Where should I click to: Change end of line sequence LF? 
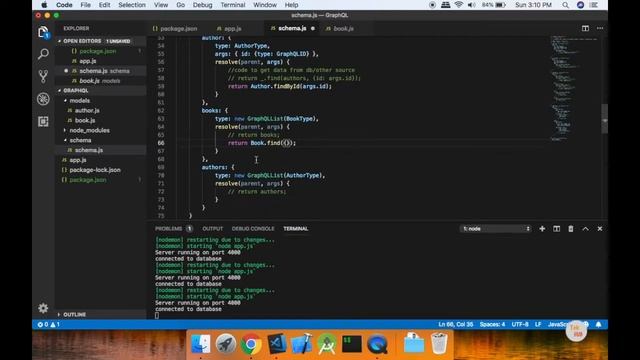[x=538, y=324]
